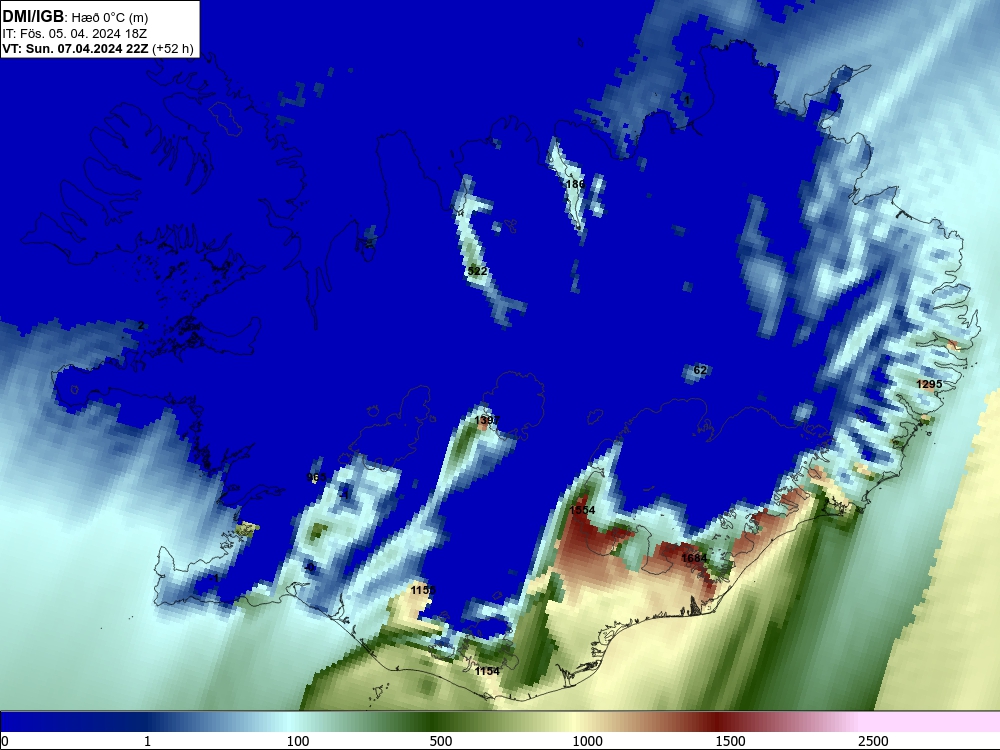Click the colorbar tick label 1500
1000x750 pixels.
pyautogui.click(x=730, y=741)
